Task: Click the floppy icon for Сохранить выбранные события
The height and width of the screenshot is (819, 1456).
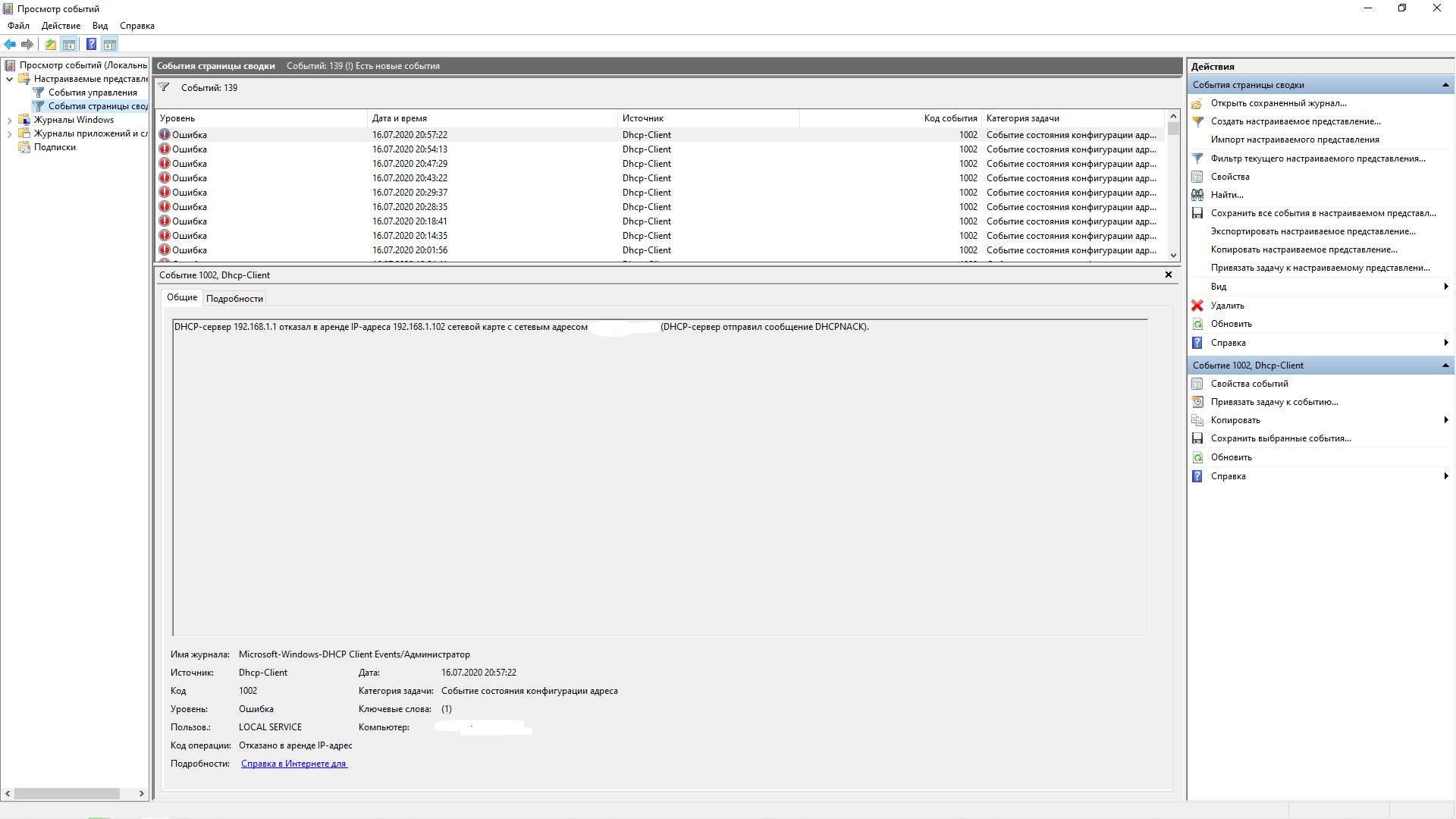Action: tap(1197, 438)
